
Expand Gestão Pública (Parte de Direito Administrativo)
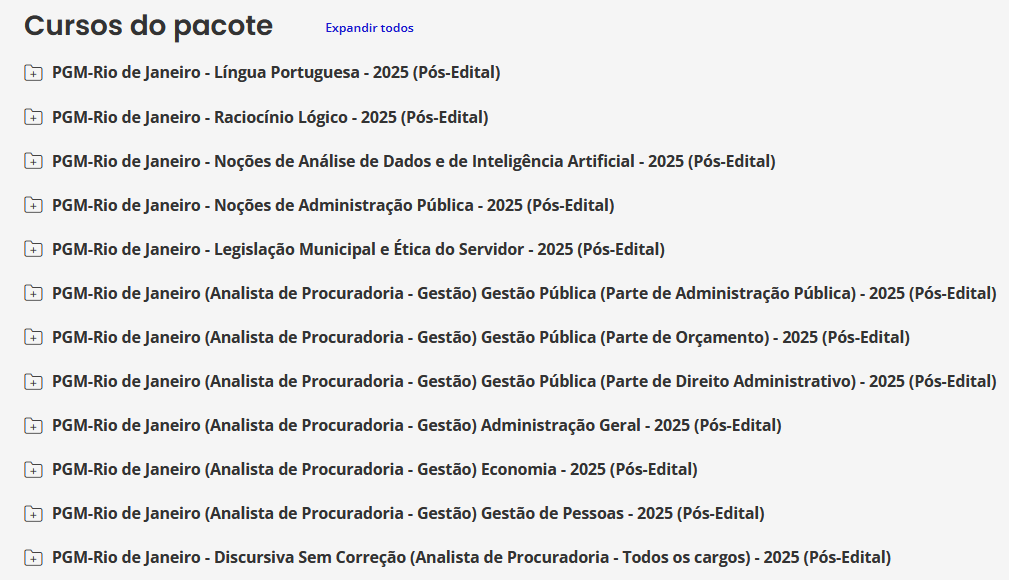coord(33,381)
